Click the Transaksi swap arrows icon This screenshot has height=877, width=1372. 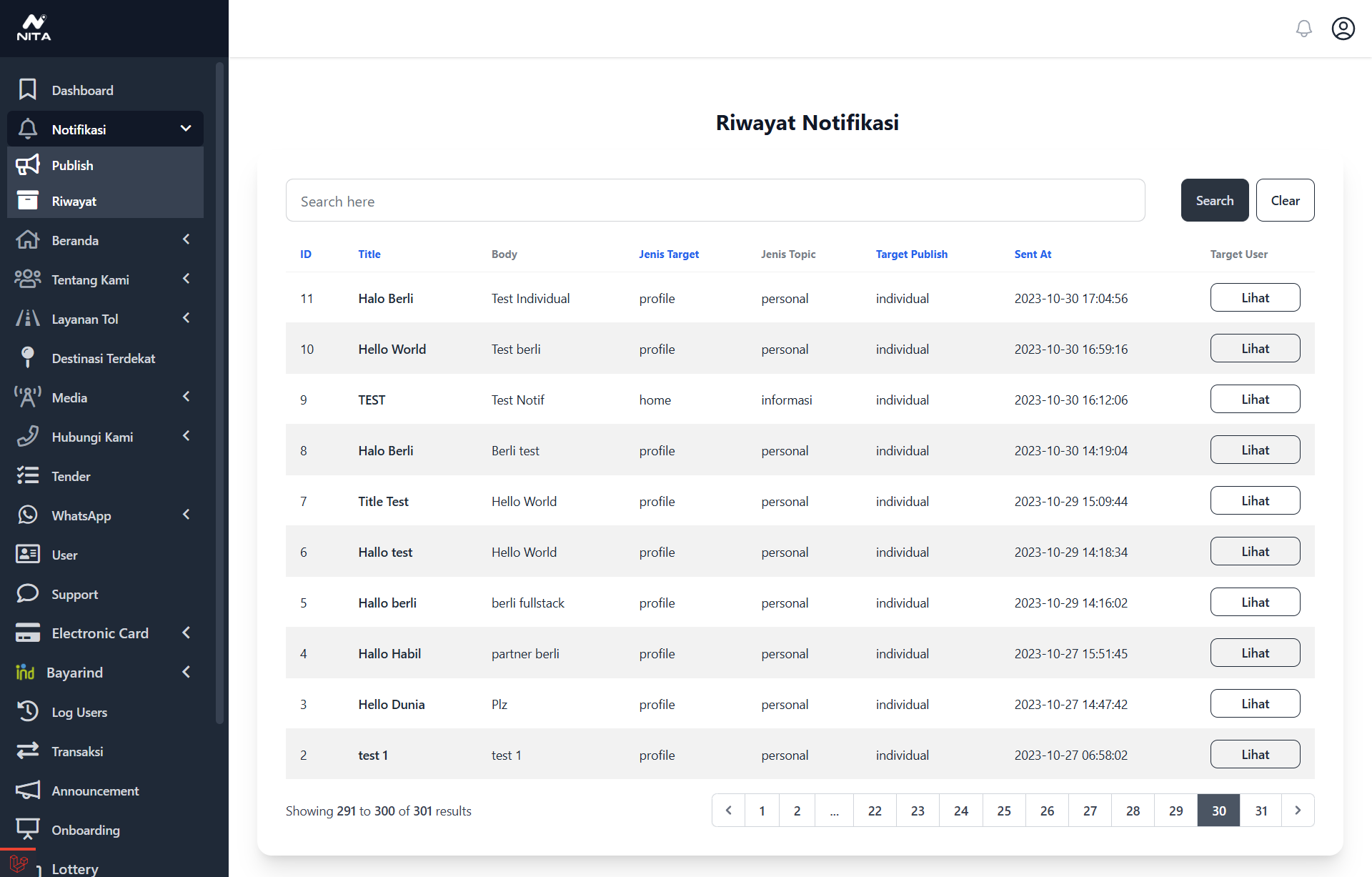27,750
